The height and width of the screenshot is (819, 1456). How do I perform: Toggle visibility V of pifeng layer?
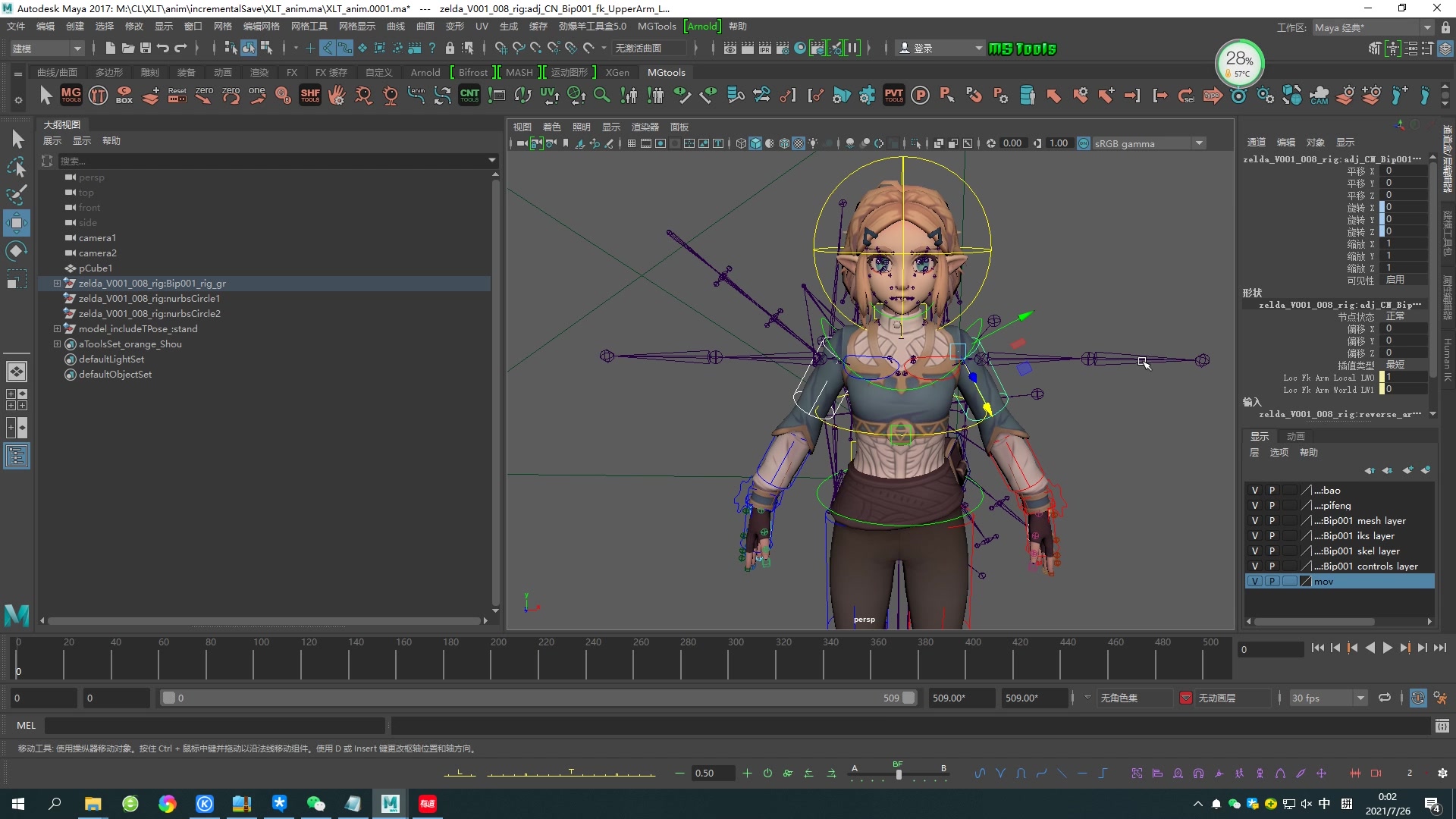point(1255,505)
